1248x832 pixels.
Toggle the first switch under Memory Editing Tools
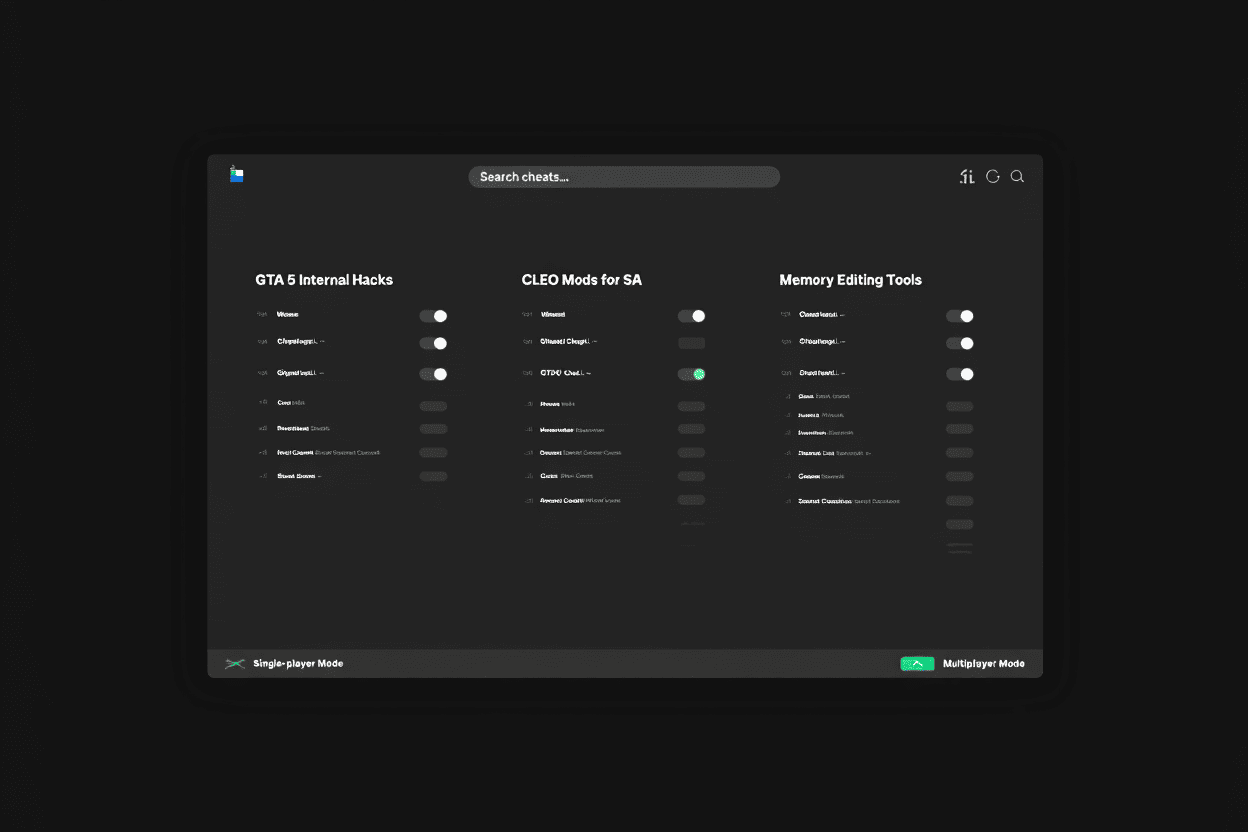960,316
